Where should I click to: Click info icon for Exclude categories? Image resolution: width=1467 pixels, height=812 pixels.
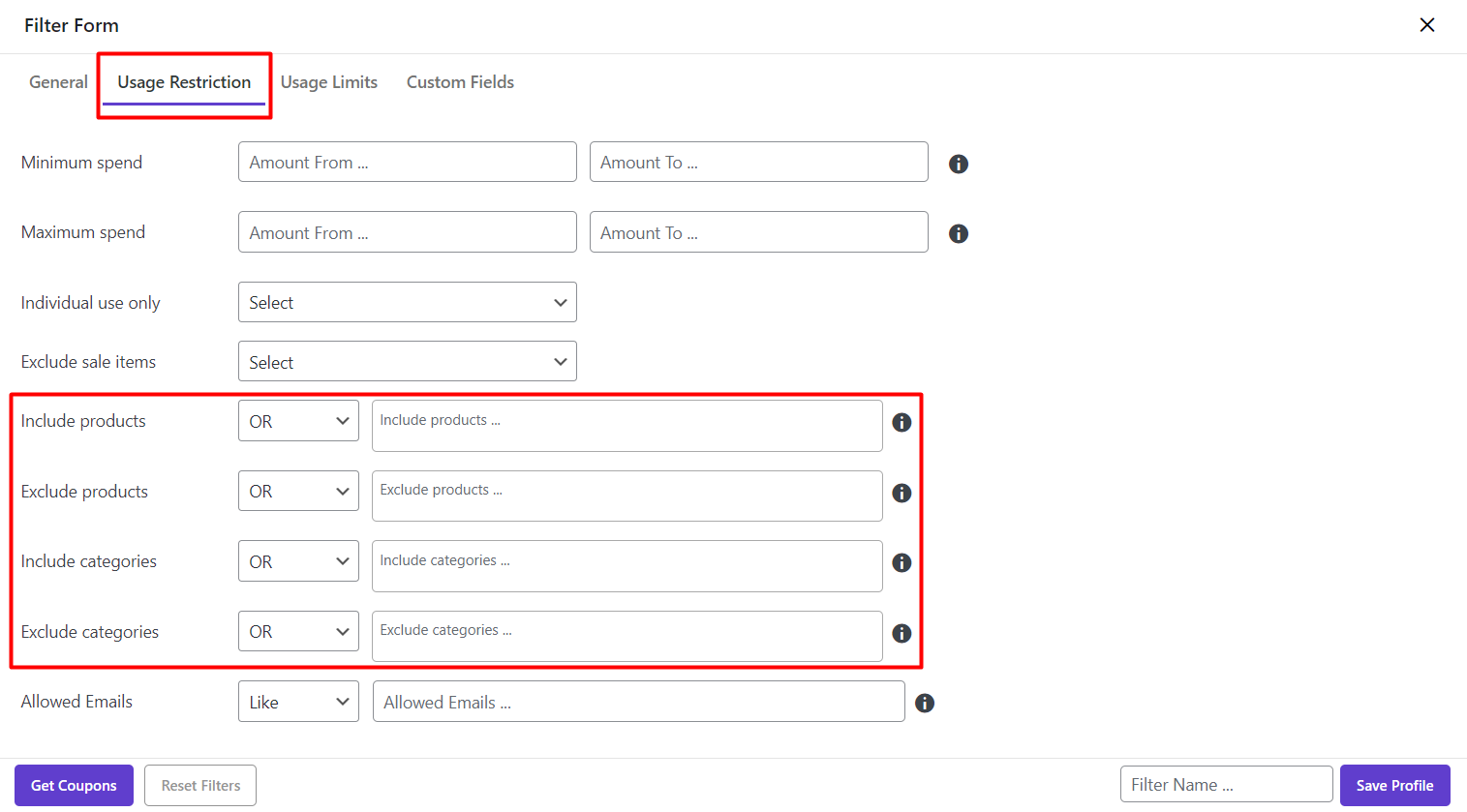[x=901, y=633]
